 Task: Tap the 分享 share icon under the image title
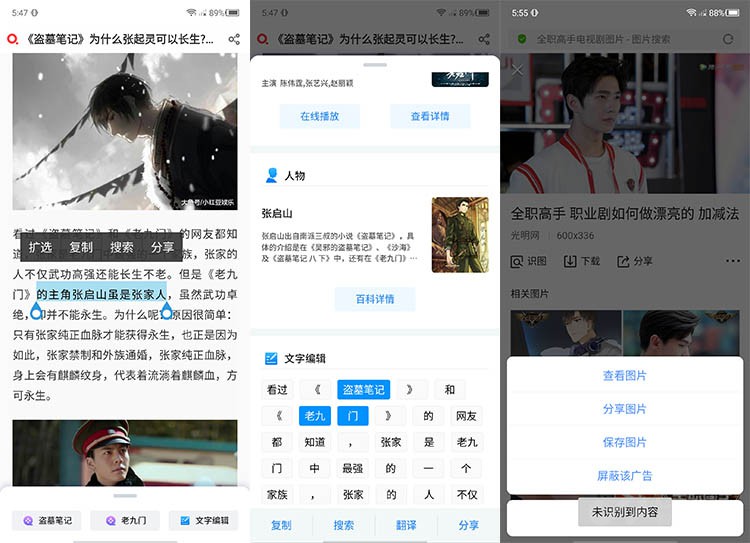623,261
